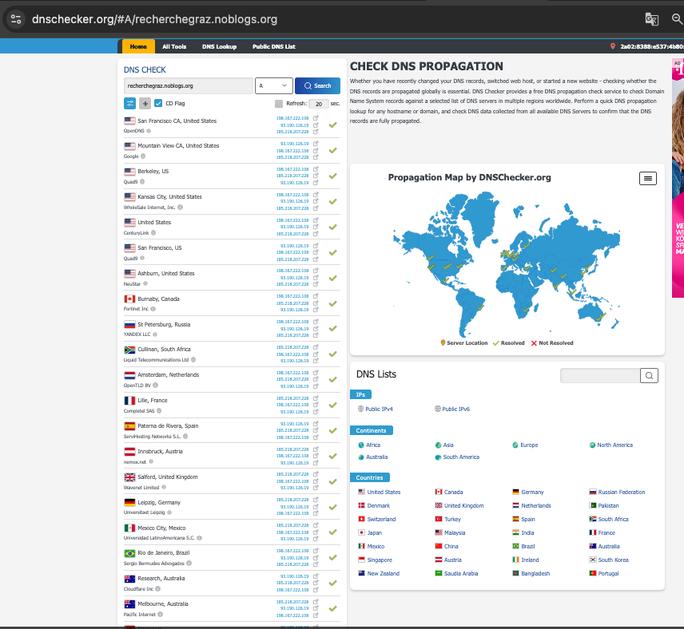Viewport: 684px width, 629px height.
Task: Click the DNS Lists search input field
Action: tap(599, 375)
